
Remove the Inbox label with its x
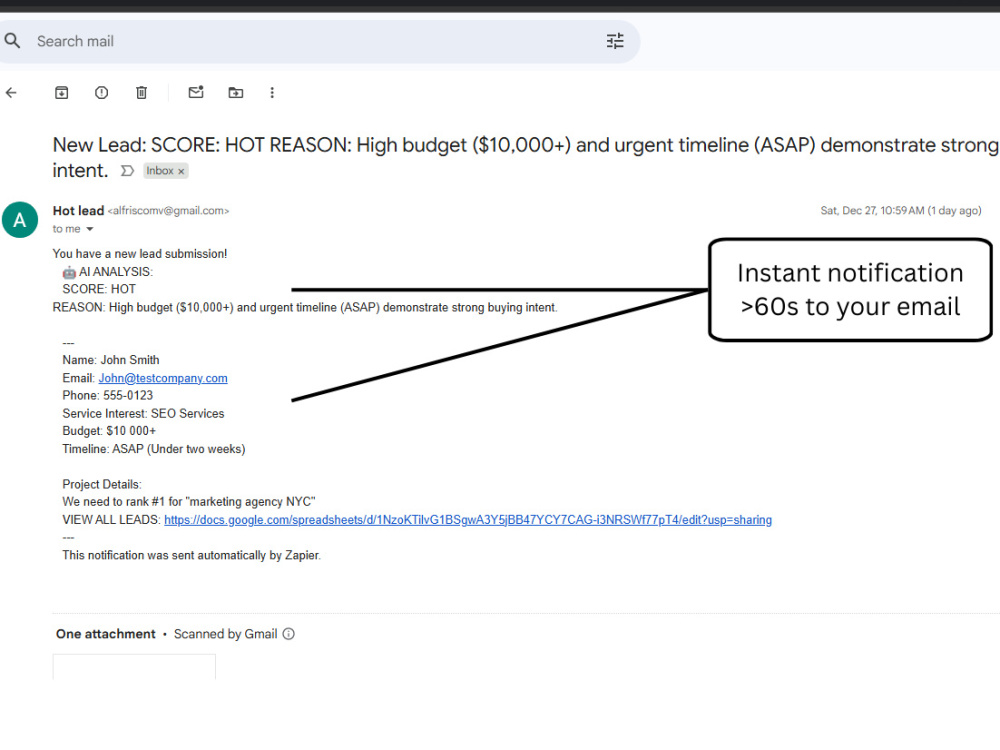(181, 171)
